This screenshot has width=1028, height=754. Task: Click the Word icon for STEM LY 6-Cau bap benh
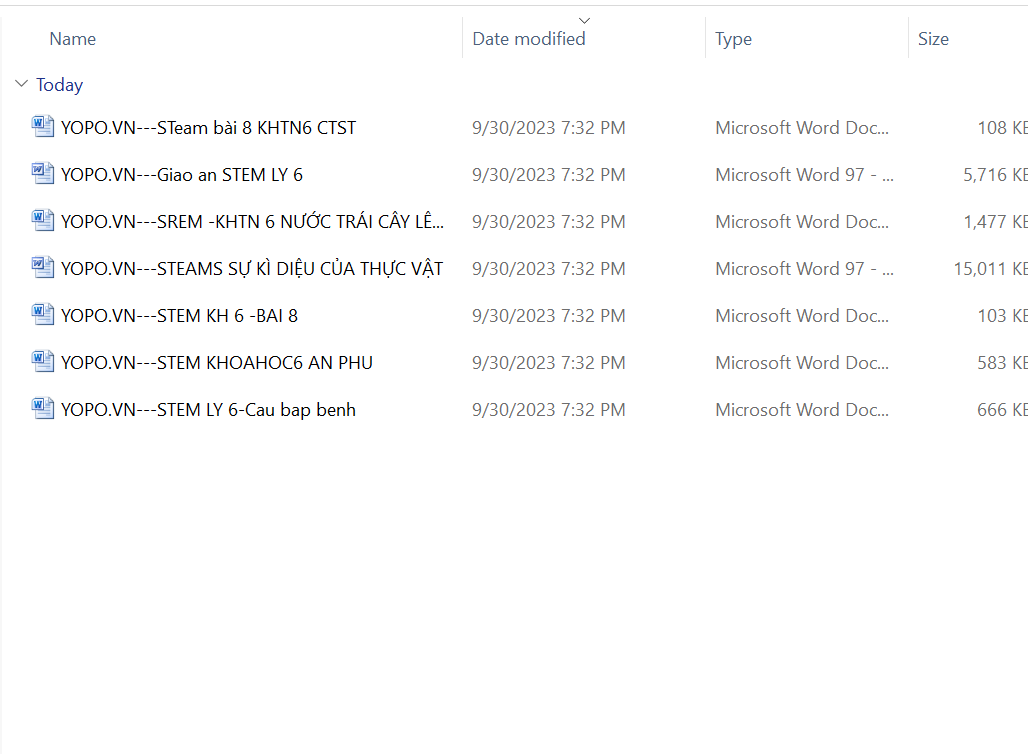click(x=42, y=409)
